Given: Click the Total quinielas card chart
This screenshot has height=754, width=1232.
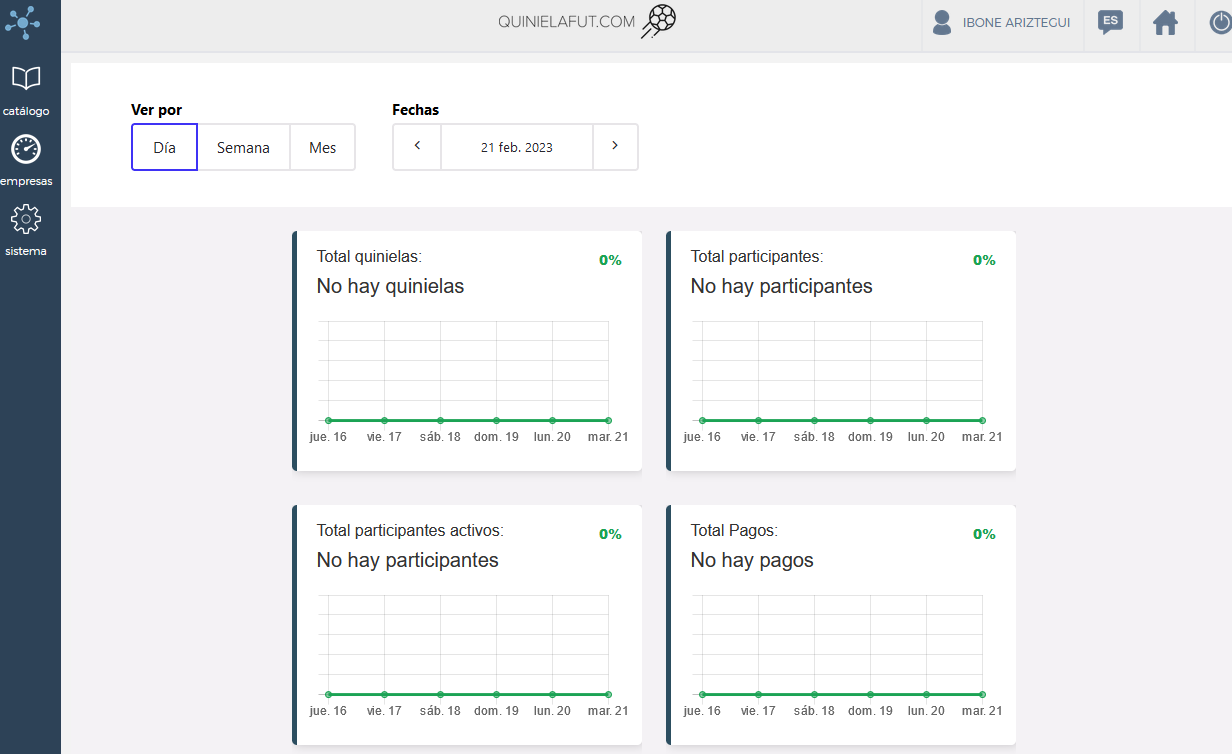Looking at the screenshot, I should tap(467, 372).
